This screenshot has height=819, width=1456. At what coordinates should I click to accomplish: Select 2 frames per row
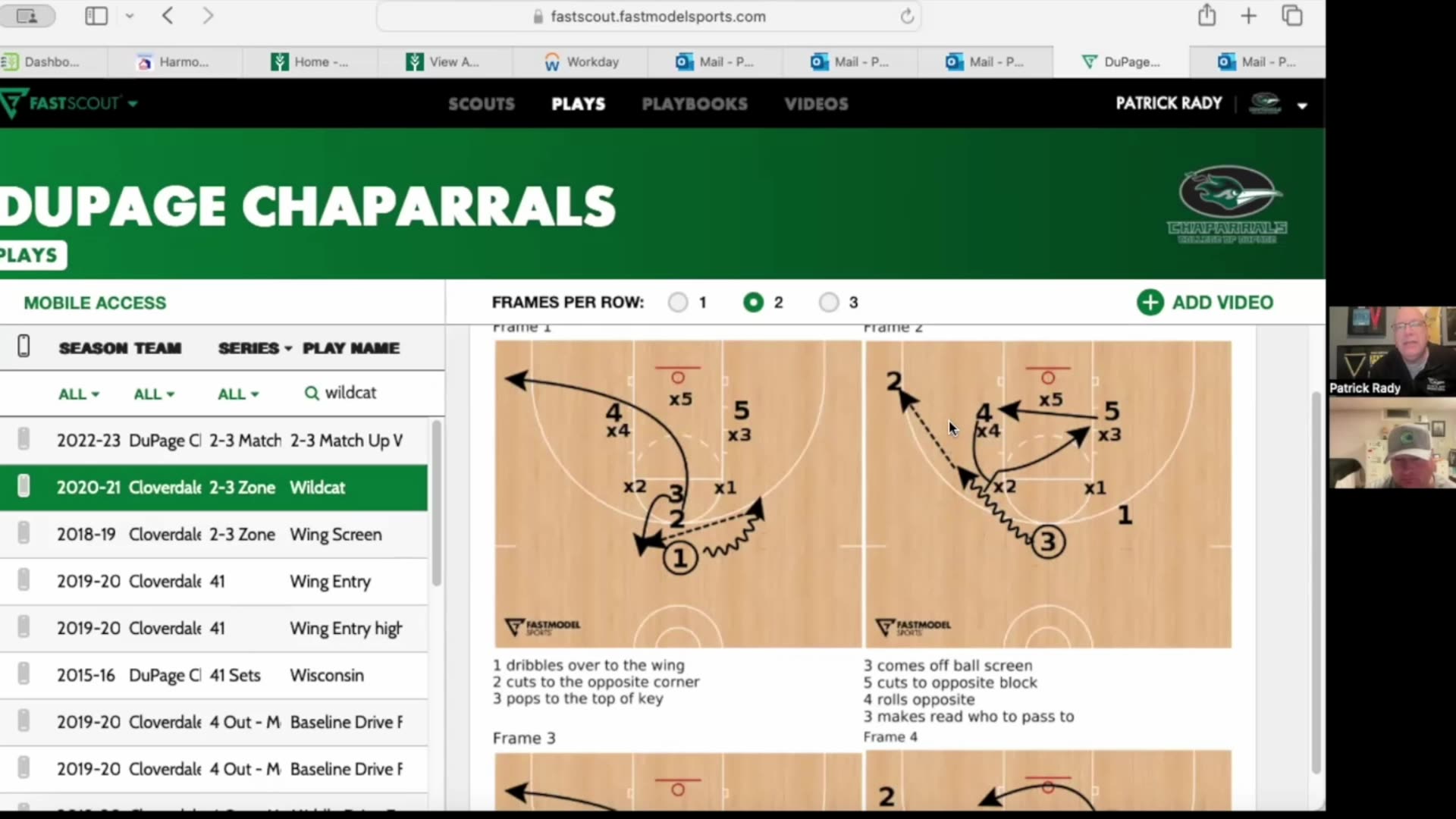(753, 303)
